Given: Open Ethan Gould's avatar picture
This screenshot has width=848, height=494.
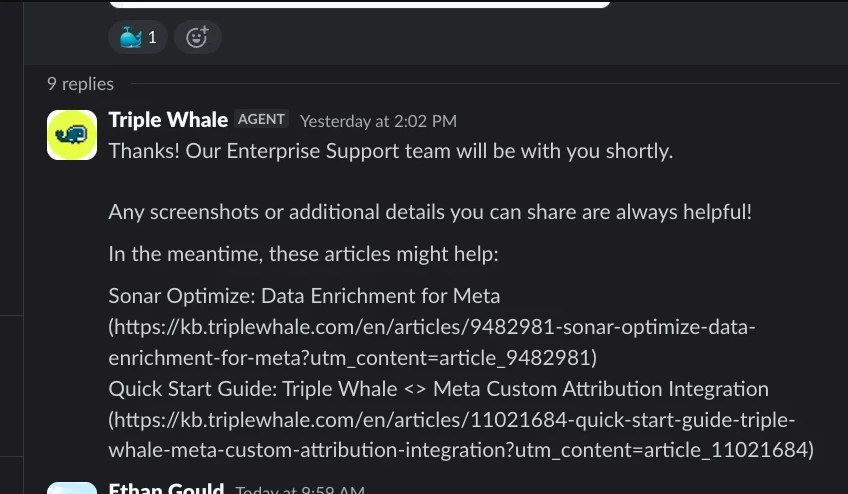Looking at the screenshot, I should click(x=72, y=488).
